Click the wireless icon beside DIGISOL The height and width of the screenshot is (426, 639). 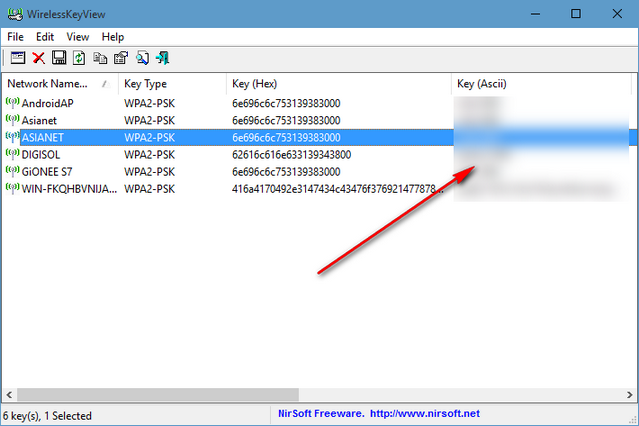[13, 154]
